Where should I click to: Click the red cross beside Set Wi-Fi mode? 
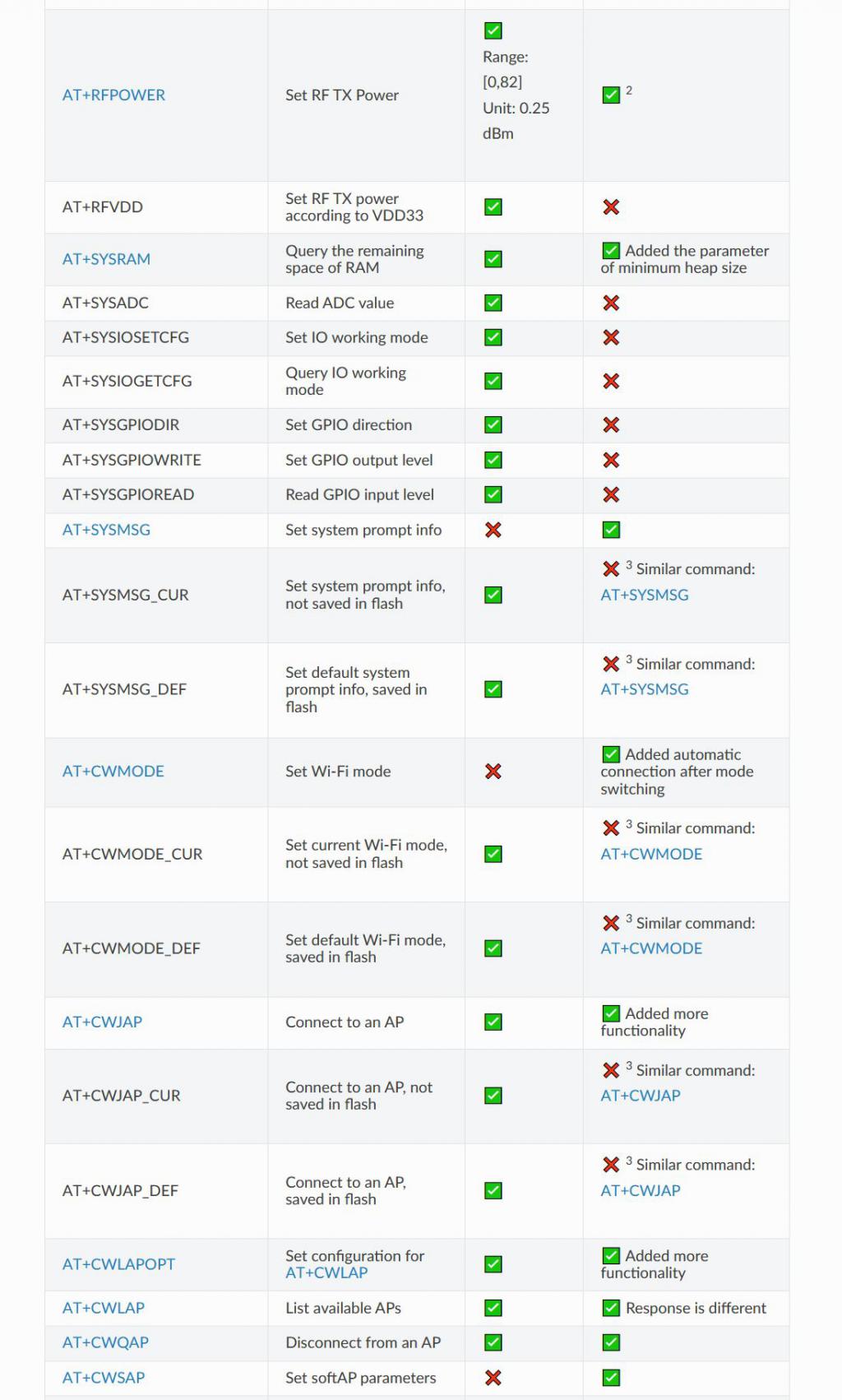[493, 772]
